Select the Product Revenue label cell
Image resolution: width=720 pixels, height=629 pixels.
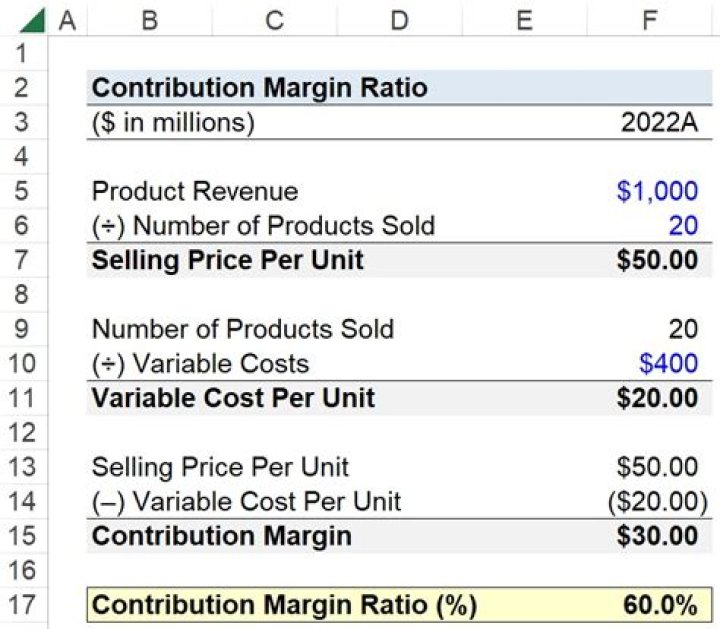tap(195, 191)
